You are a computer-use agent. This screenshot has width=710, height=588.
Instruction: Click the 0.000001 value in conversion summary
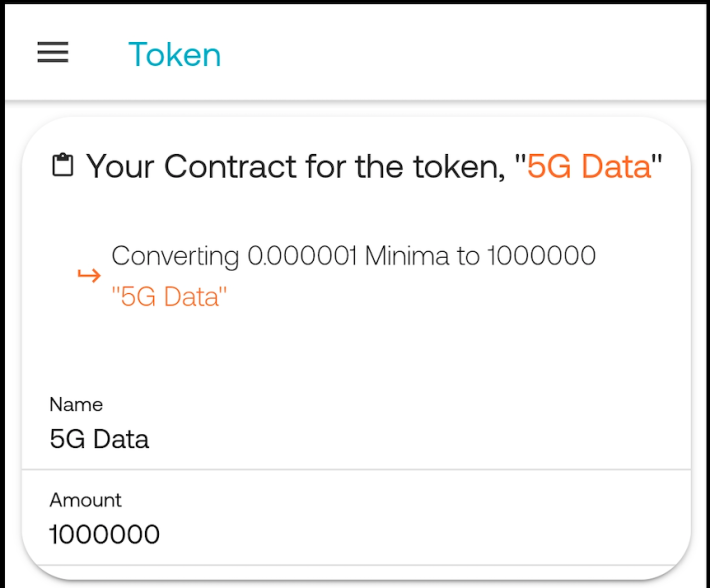click(302, 255)
